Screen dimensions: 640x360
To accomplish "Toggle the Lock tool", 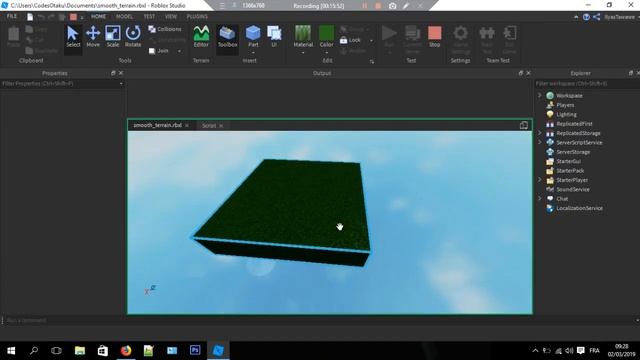I will click(x=350, y=40).
